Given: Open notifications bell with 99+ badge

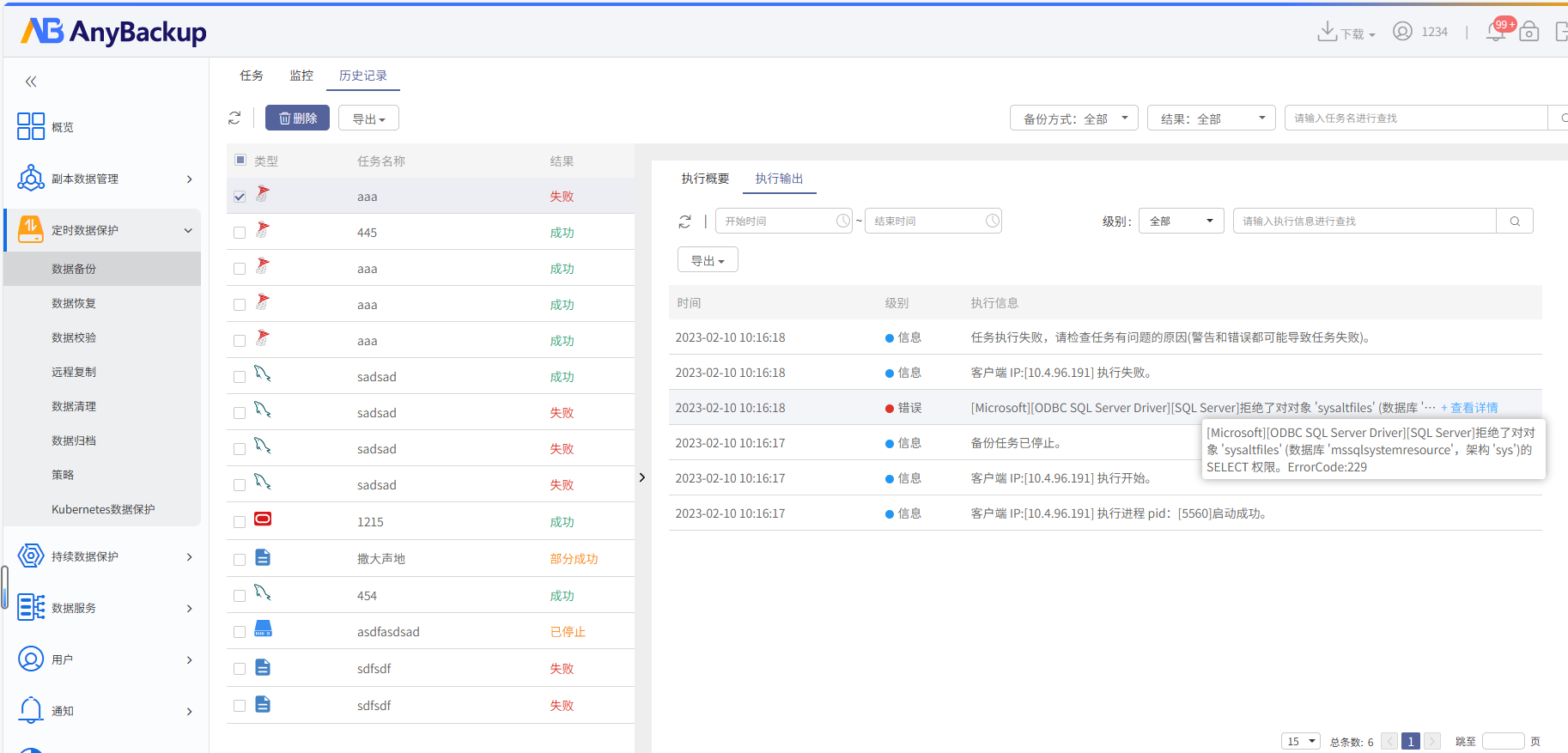Looking at the screenshot, I should [1497, 32].
